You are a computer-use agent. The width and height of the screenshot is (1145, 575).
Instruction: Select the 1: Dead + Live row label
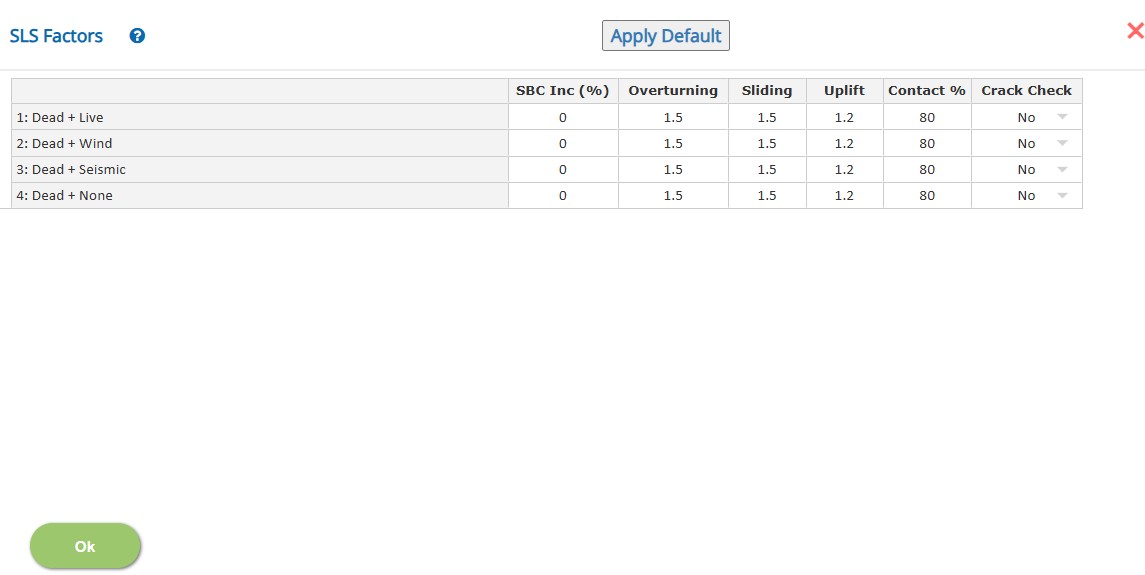(x=60, y=117)
